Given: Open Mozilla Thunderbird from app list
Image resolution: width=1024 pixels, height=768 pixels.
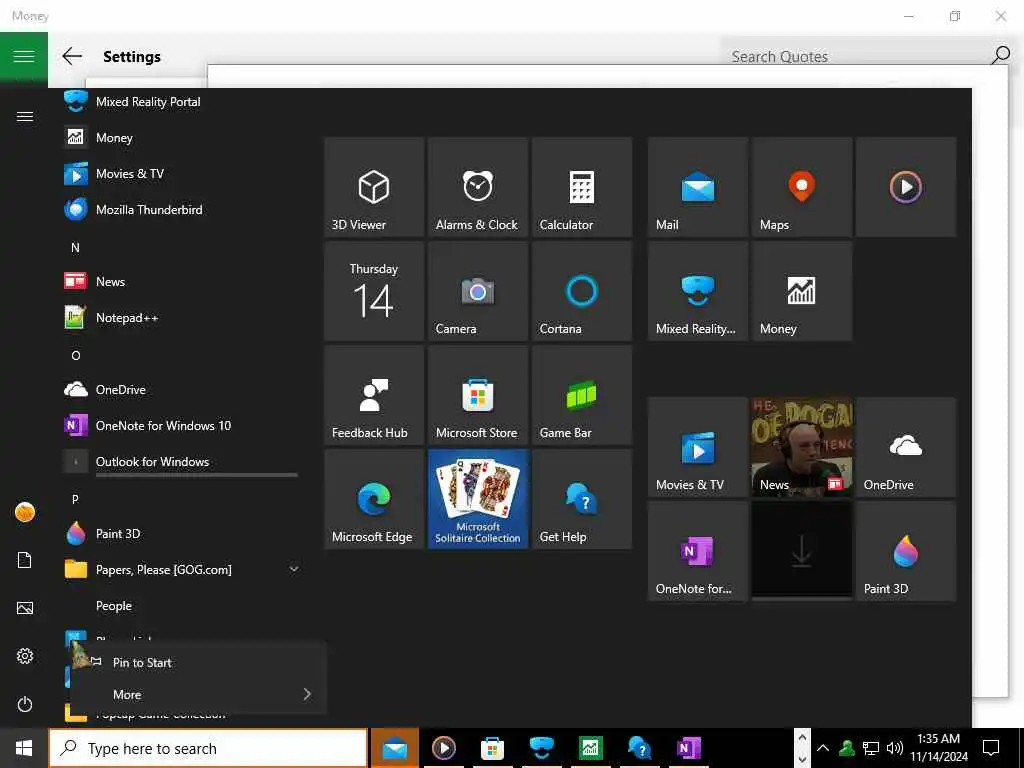Looking at the screenshot, I should pos(182,210).
